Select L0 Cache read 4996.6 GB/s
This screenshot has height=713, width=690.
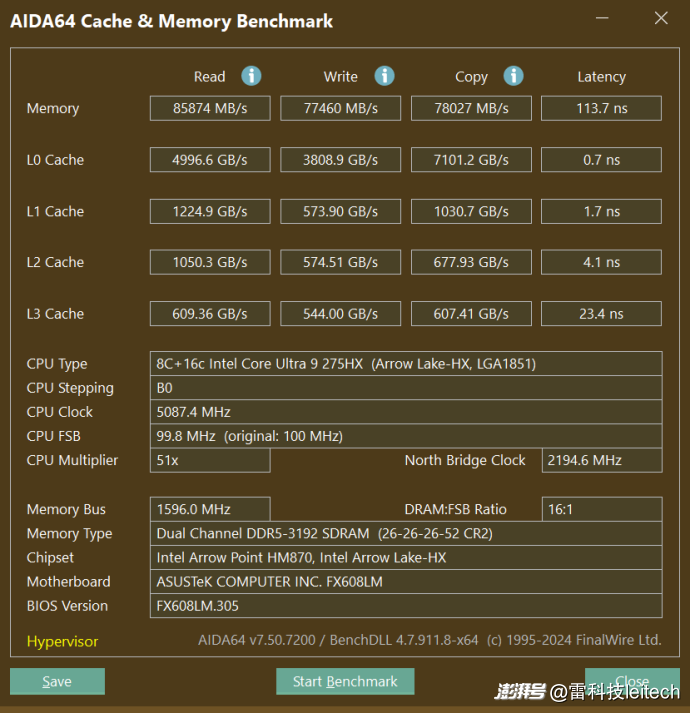click(x=210, y=160)
